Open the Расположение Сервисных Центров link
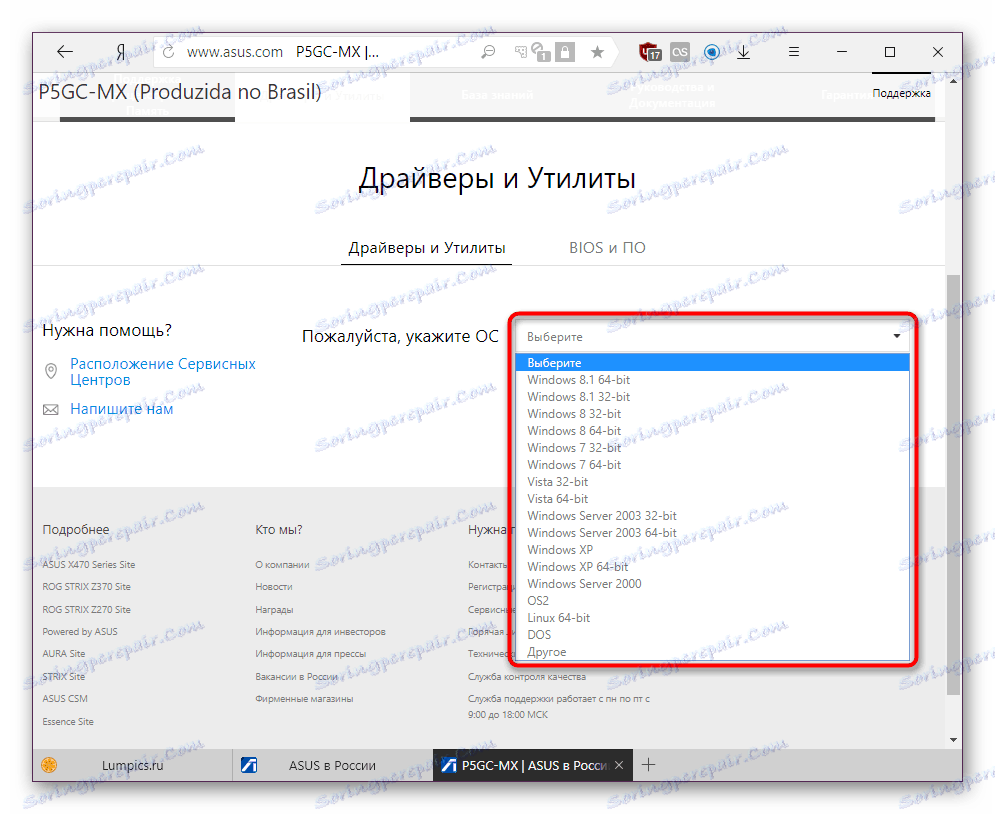Image resolution: width=995 pixels, height=814 pixels. pyautogui.click(x=162, y=372)
